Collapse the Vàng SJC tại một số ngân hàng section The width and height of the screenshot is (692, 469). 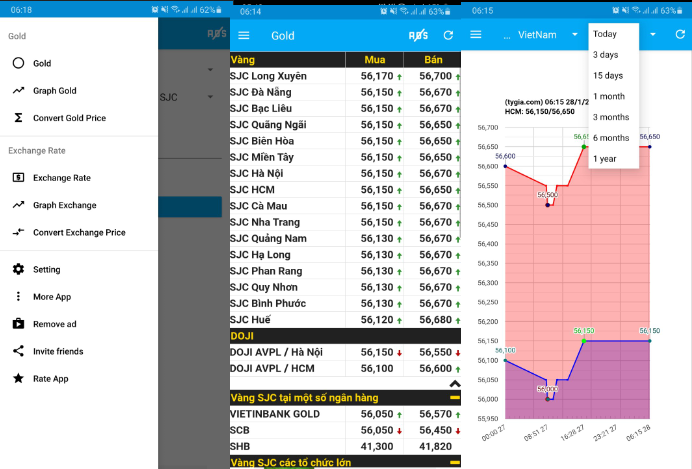point(455,398)
